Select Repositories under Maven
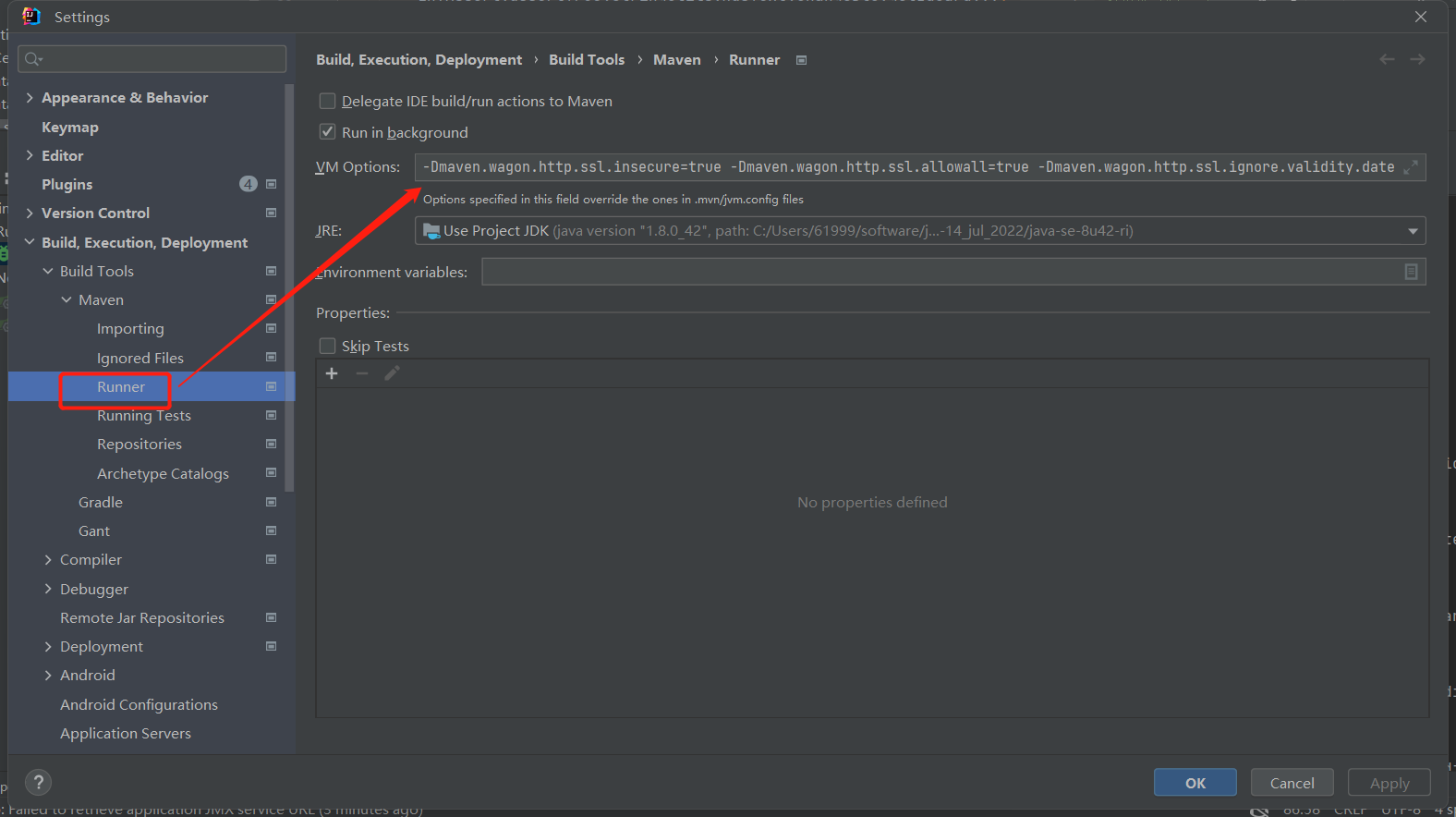 click(x=140, y=444)
